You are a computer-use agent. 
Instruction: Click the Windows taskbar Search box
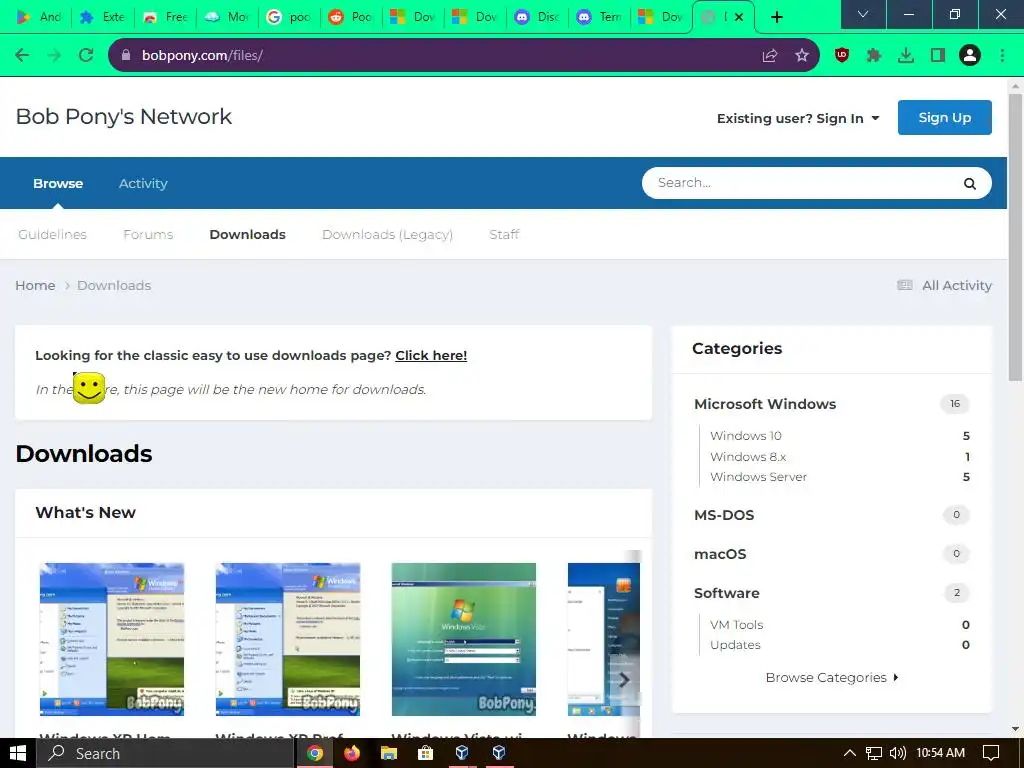(165, 753)
